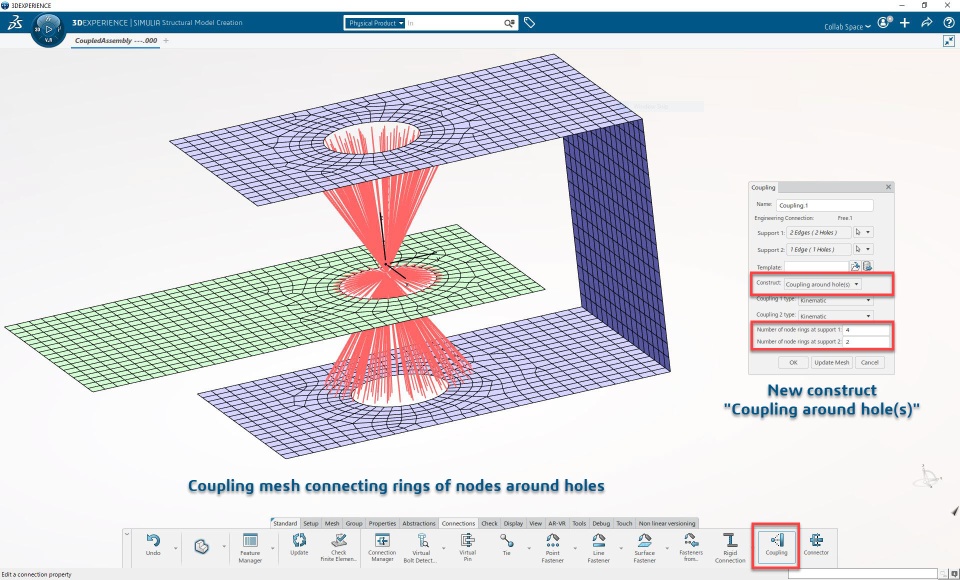Select the Point Fastener tool
The height and width of the screenshot is (580, 960).
pyautogui.click(x=552, y=548)
